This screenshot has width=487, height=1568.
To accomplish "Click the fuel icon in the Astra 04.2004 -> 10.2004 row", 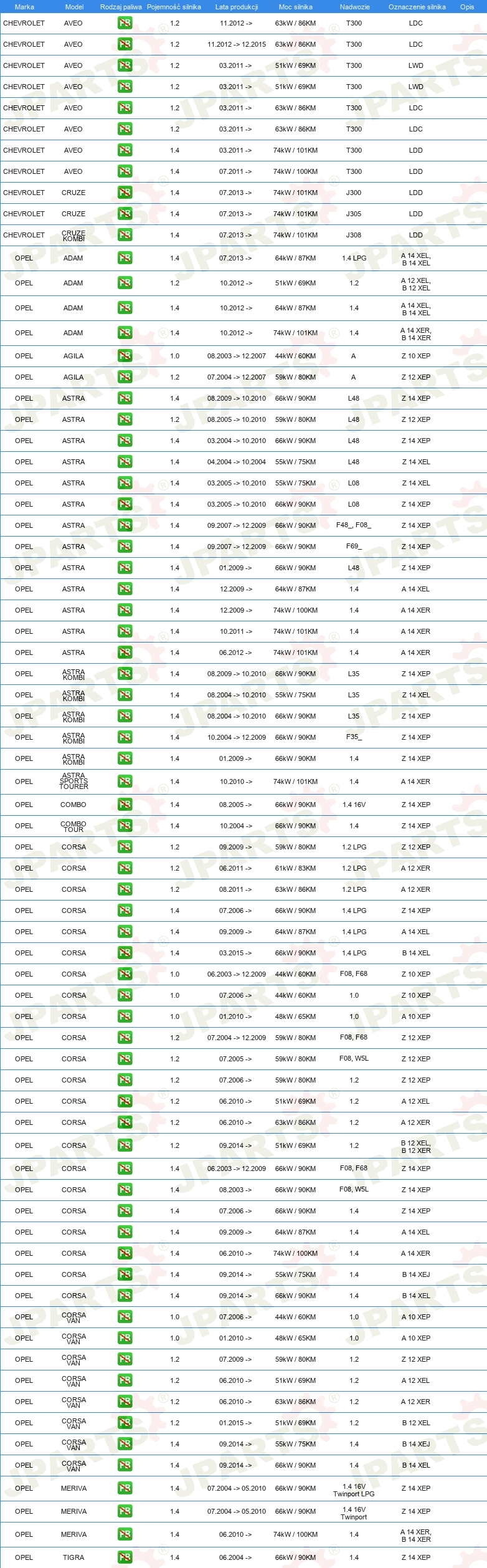I will (x=125, y=462).
